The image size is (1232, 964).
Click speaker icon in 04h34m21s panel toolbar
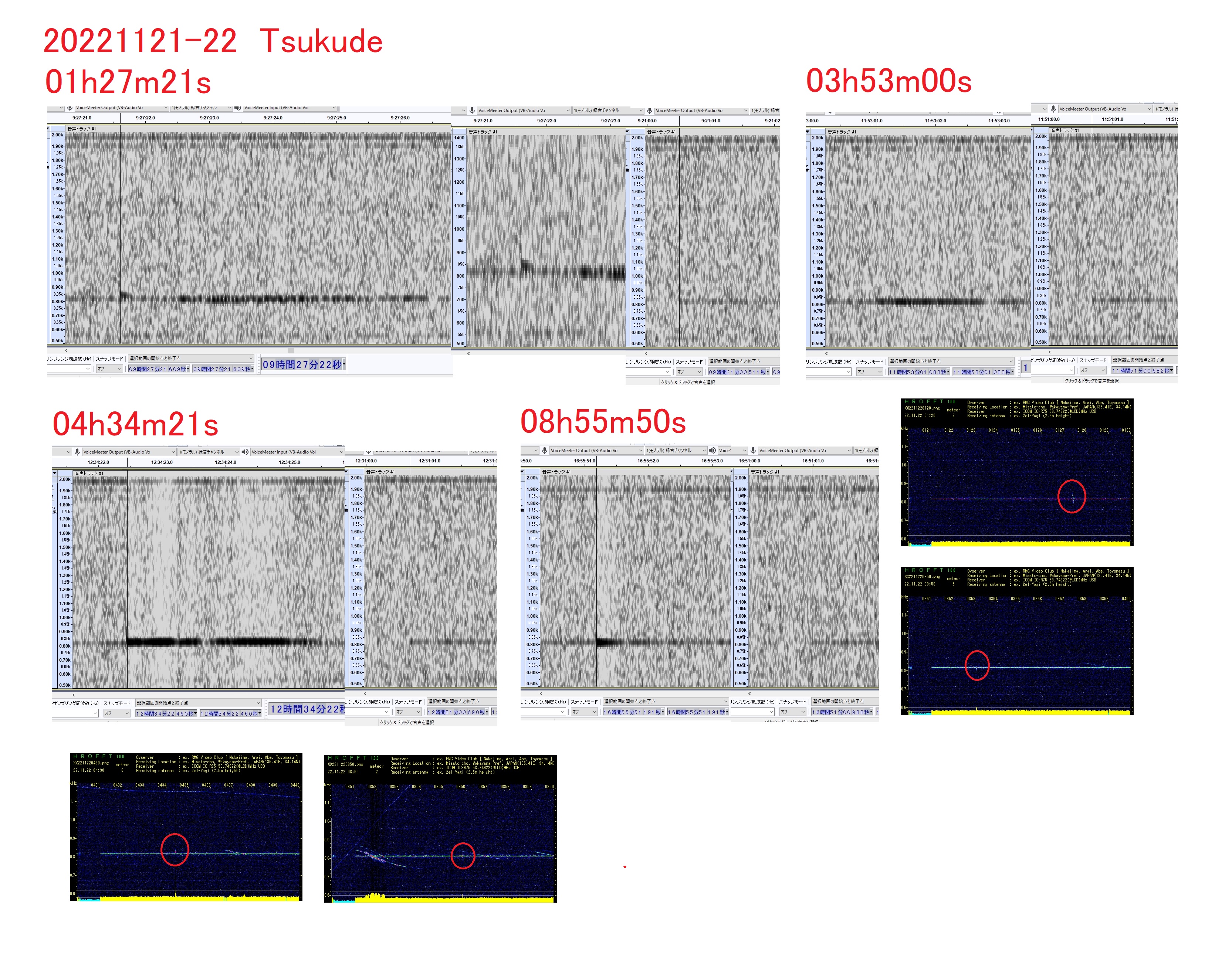pos(245,452)
